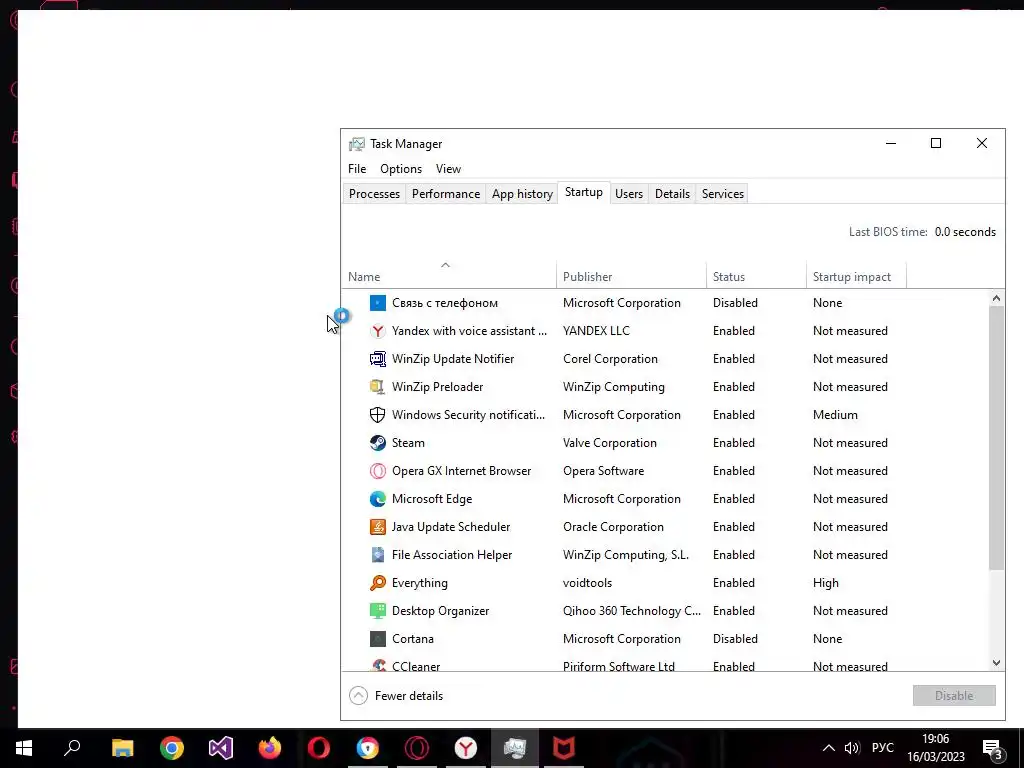This screenshot has width=1024, height=768.
Task: Click scrollbar down arrow in startup list
Action: pos(996,663)
